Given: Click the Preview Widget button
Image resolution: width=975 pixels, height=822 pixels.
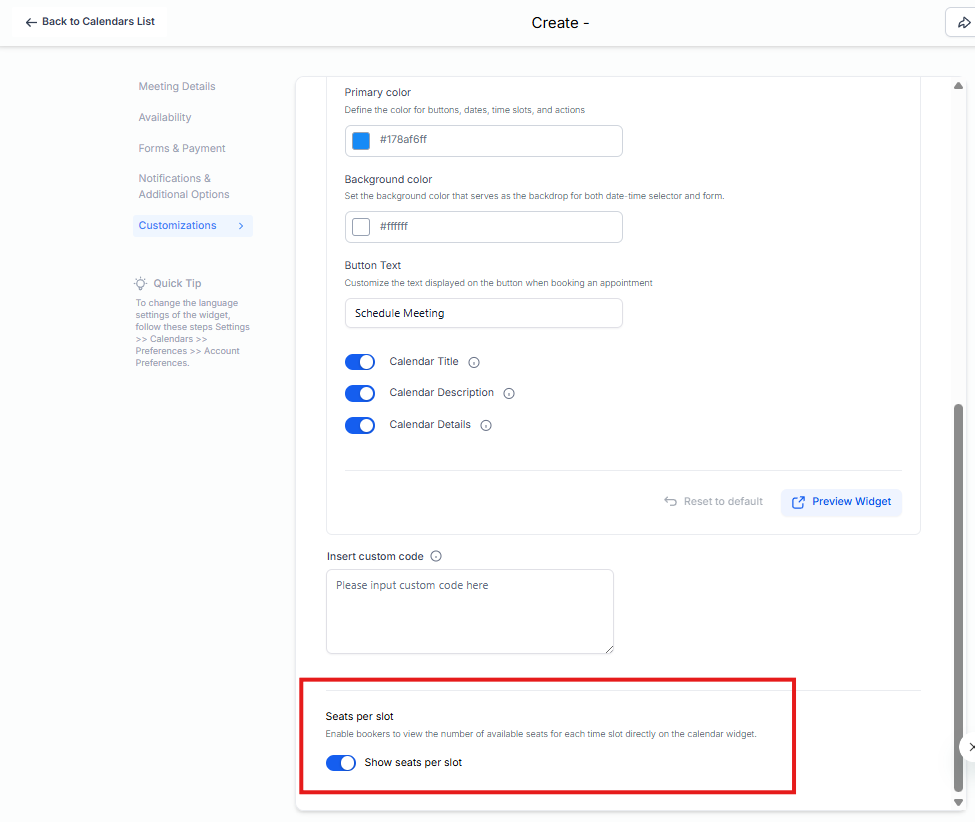Looking at the screenshot, I should coord(841,502).
